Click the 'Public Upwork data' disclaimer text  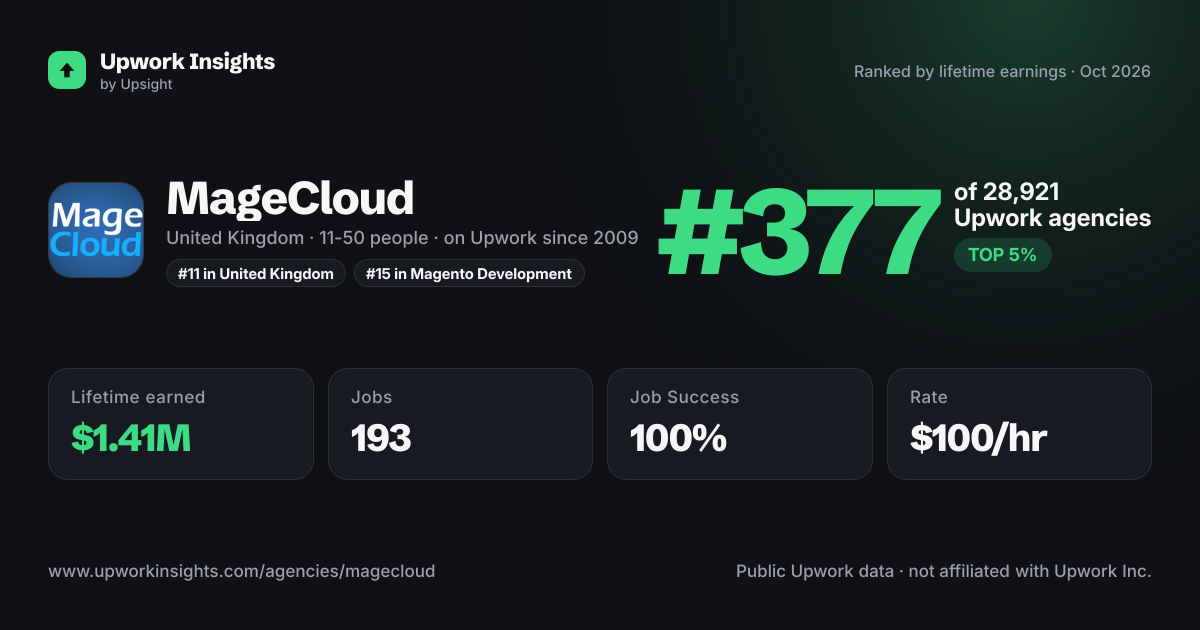coord(944,572)
